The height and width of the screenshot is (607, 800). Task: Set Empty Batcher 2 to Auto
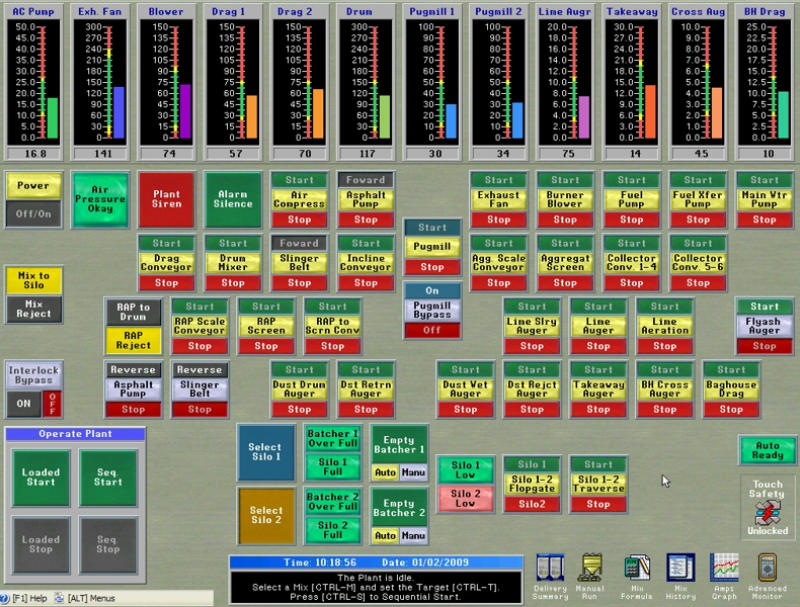click(x=385, y=535)
